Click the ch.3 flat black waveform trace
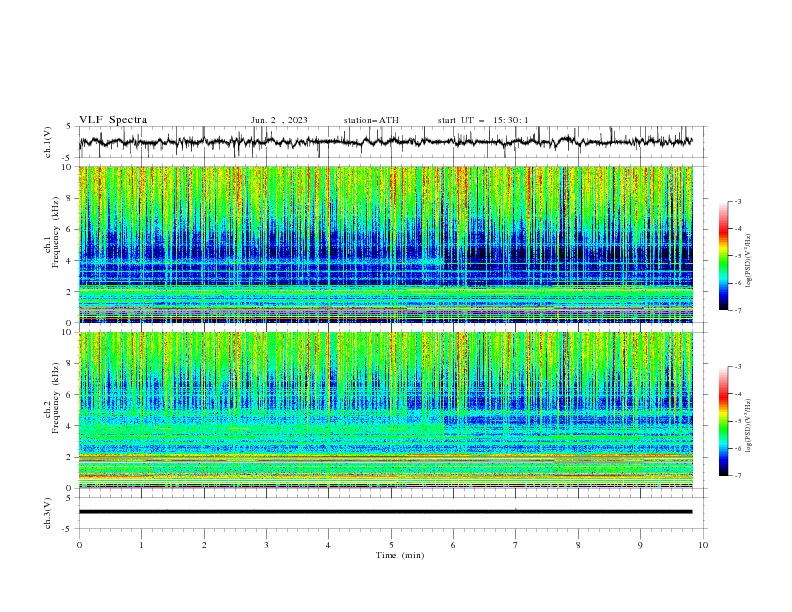The width and height of the screenshot is (792, 612). tap(385, 512)
